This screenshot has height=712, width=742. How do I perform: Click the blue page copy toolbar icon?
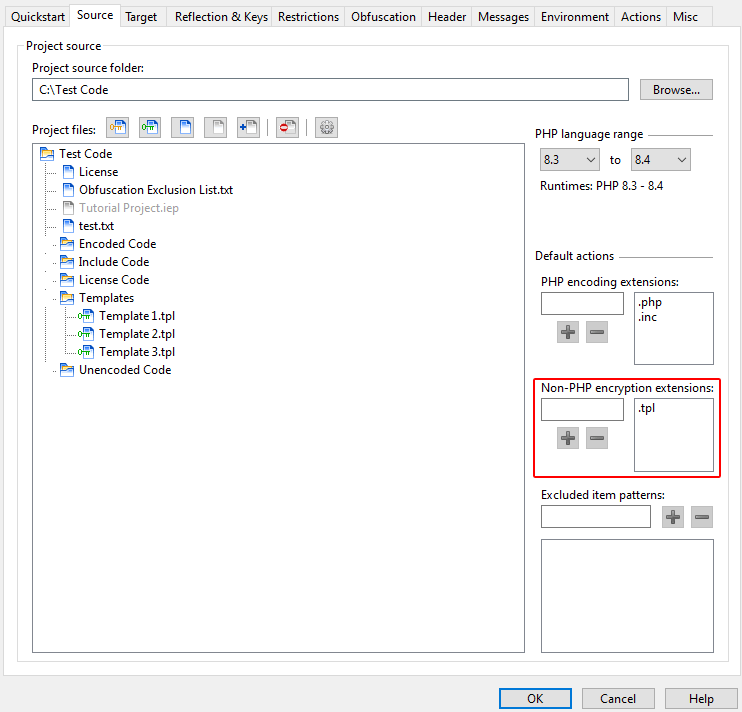coord(182,128)
